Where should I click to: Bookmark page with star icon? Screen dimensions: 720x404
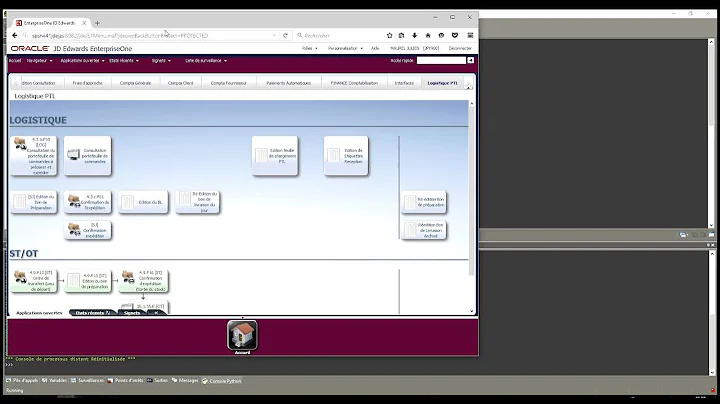[389, 35]
